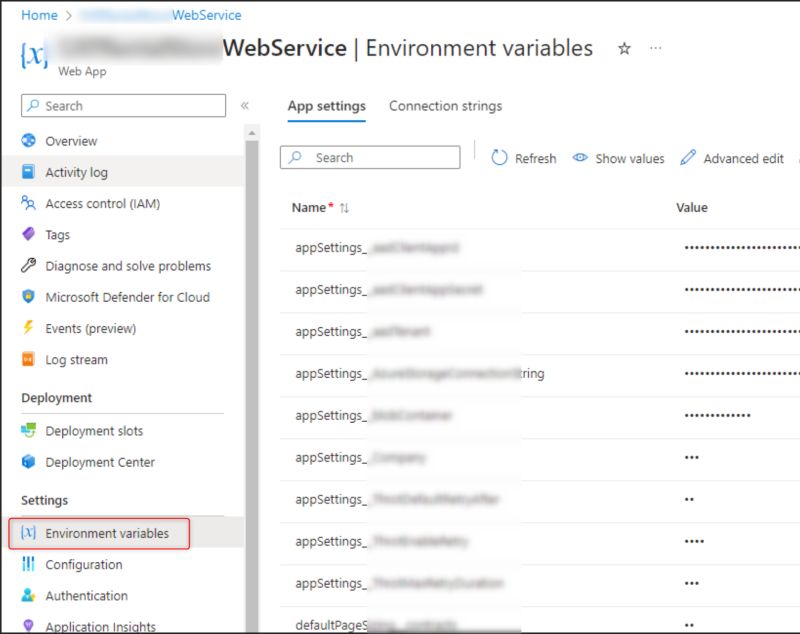
Task: Click the app settings search box
Action: coord(370,157)
